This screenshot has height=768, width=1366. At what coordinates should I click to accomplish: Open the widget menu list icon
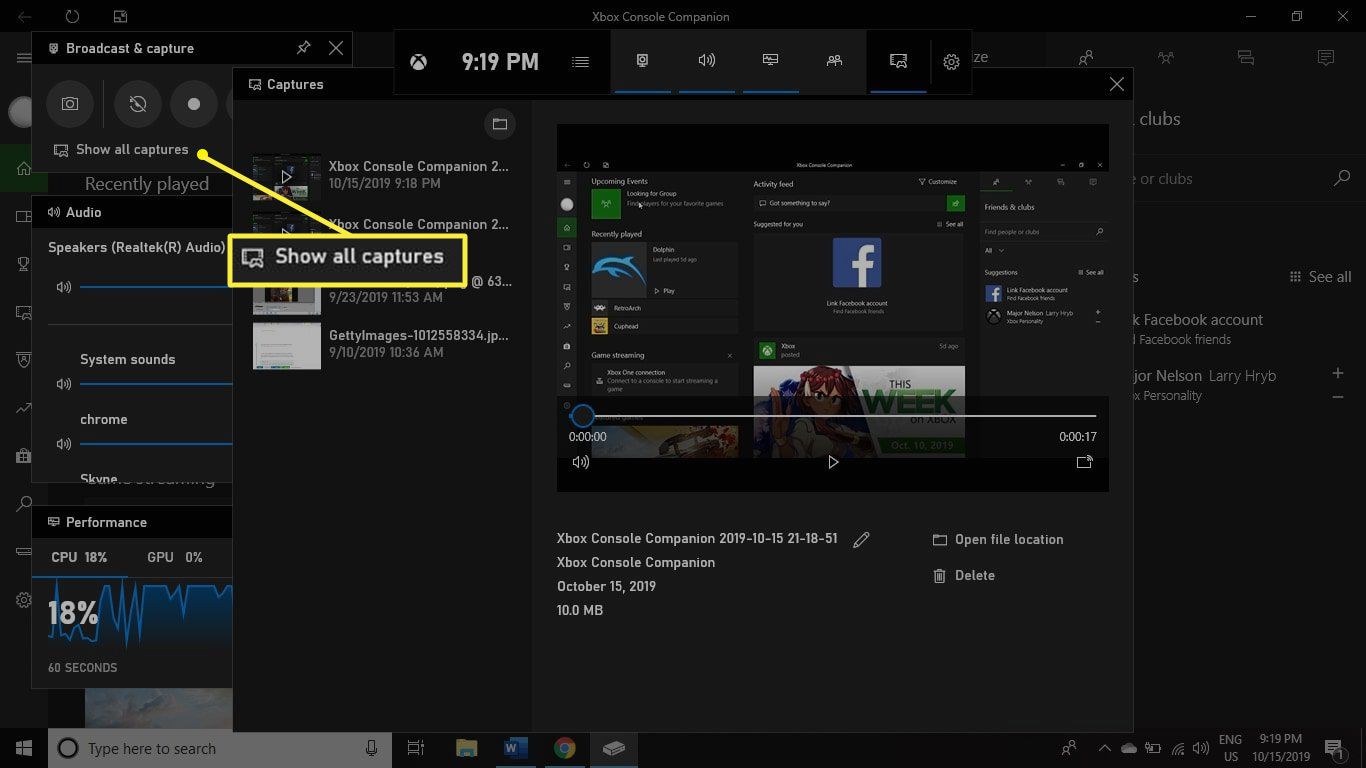(580, 62)
